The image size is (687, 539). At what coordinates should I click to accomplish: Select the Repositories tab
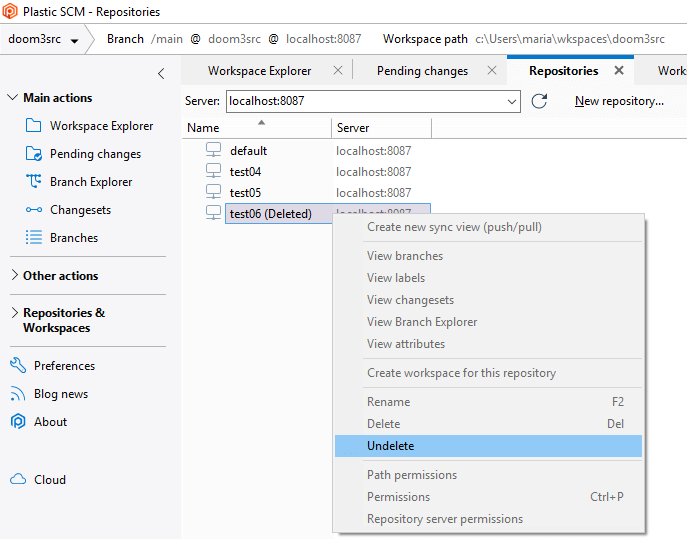563,71
